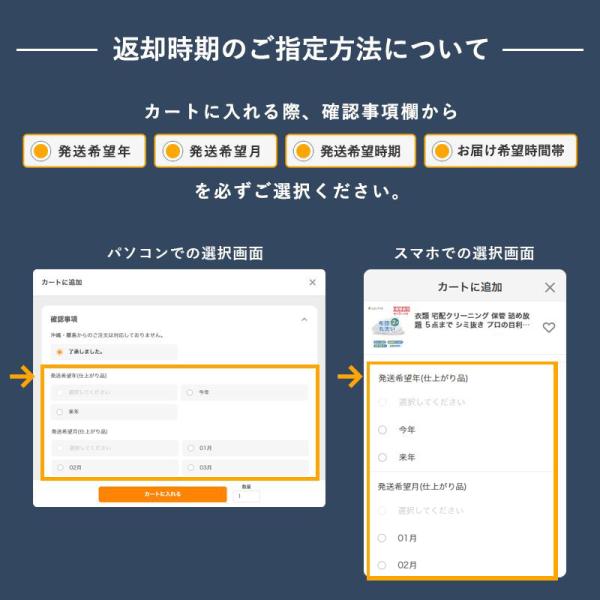Viewport: 600px width, 600px height.
Task: Collapse the 確認事項 section chevron
Action: (x=304, y=319)
